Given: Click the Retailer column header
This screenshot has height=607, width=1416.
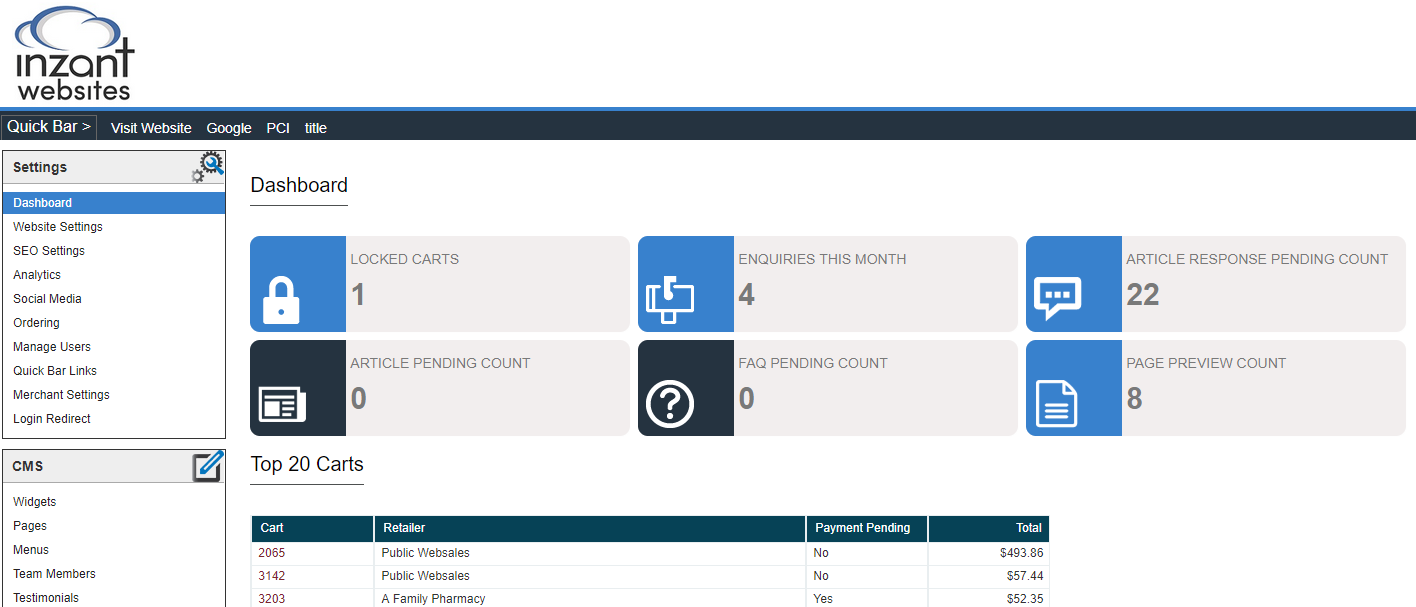Looking at the screenshot, I should (590, 528).
